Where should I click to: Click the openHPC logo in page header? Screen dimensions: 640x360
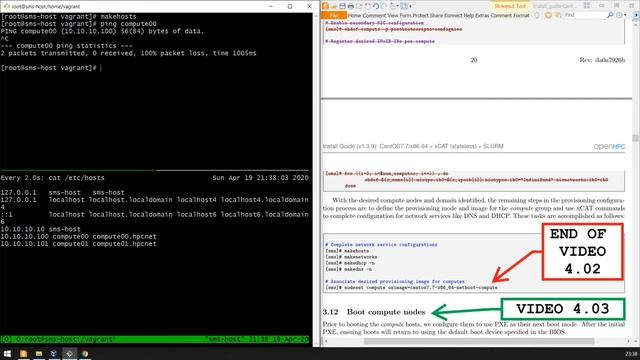[609, 146]
